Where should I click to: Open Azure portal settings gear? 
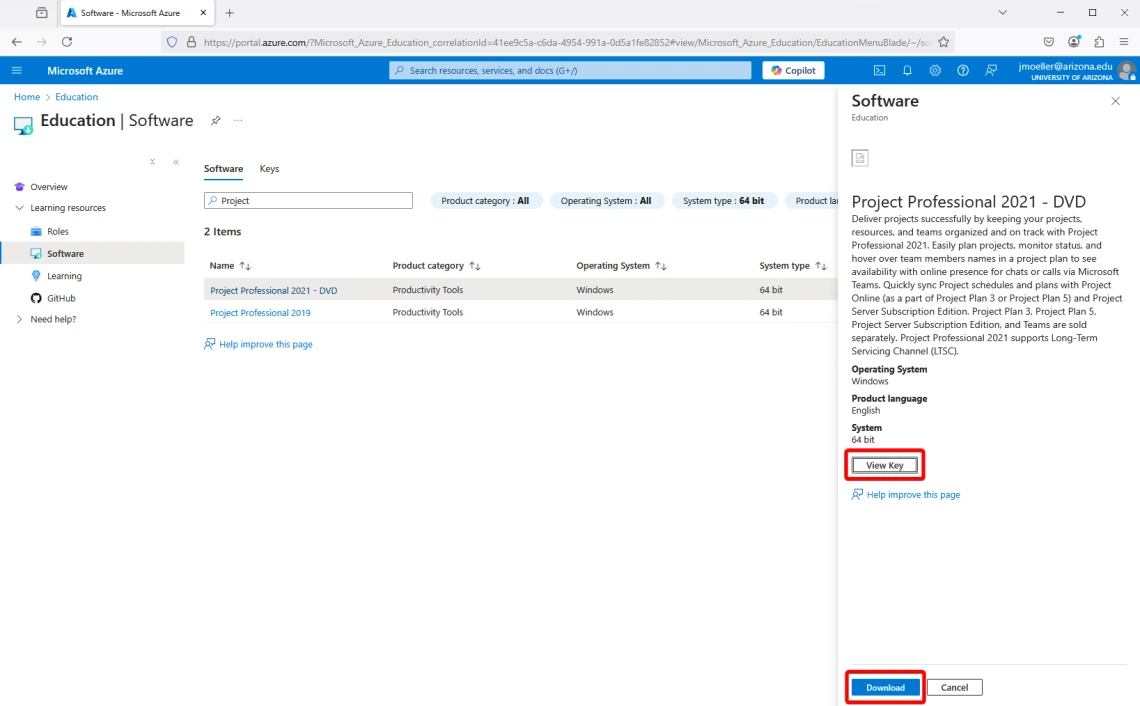pyautogui.click(x=935, y=71)
